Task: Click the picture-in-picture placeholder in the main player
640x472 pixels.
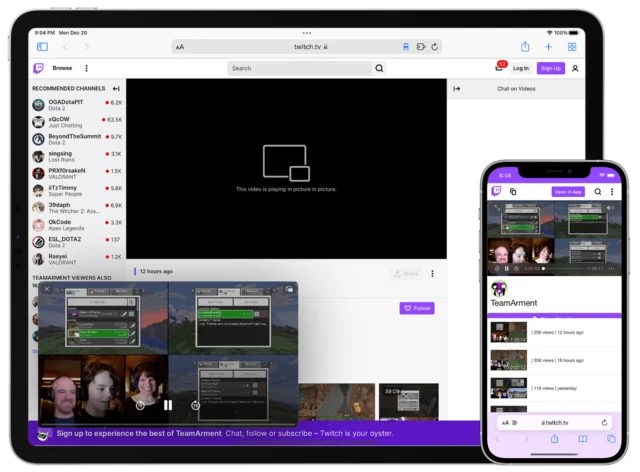Action: [286, 168]
